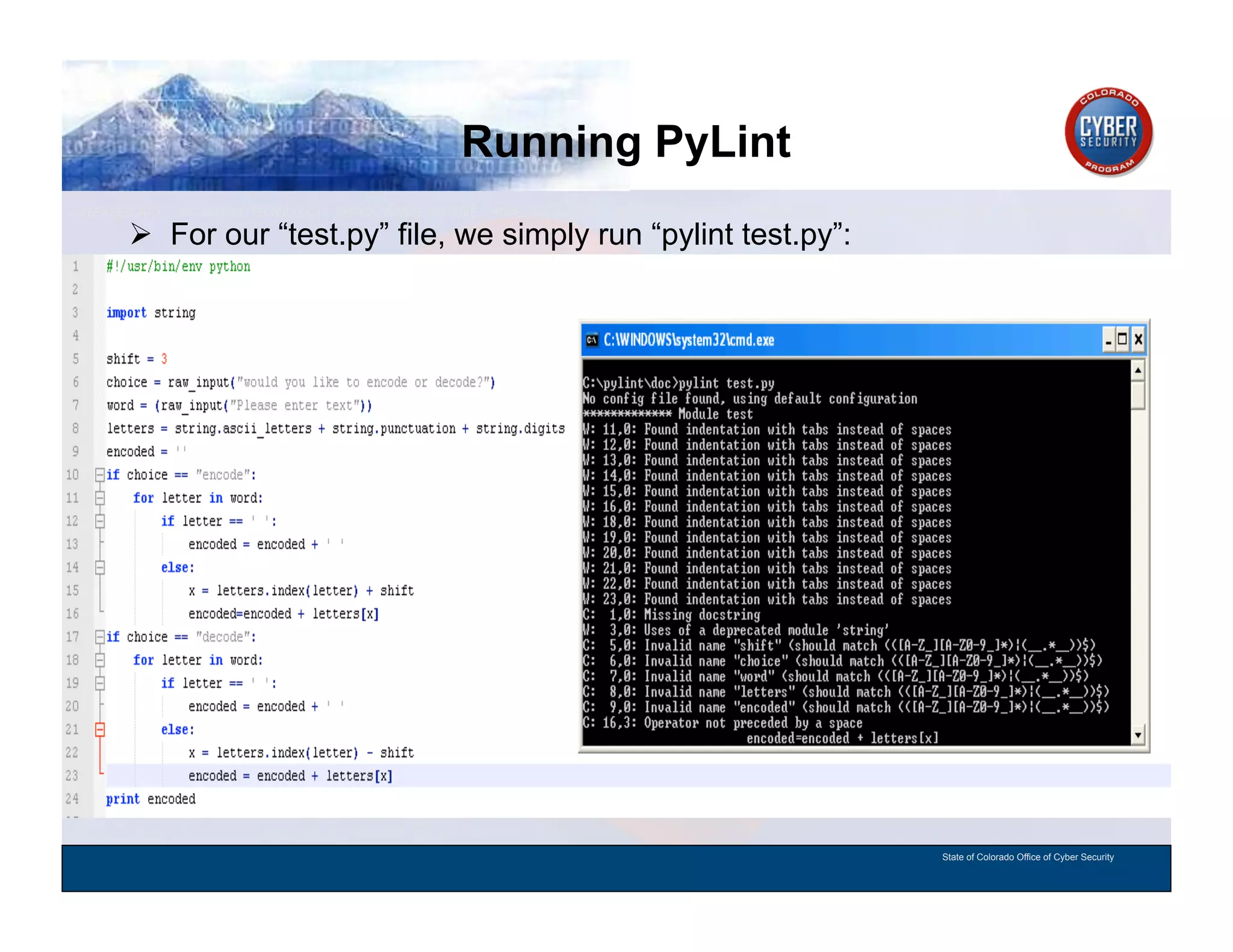Click the cmd window scrollbar thumb

(1138, 395)
